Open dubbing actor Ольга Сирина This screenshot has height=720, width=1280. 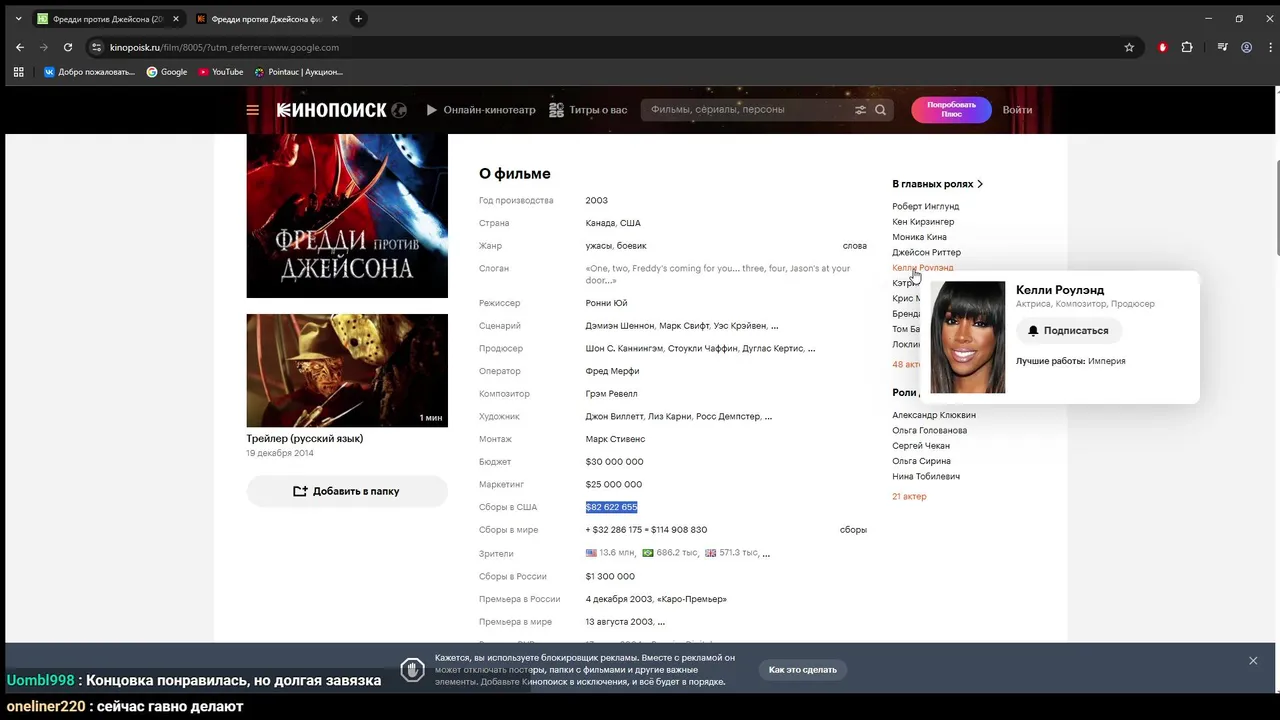pyautogui.click(x=921, y=461)
